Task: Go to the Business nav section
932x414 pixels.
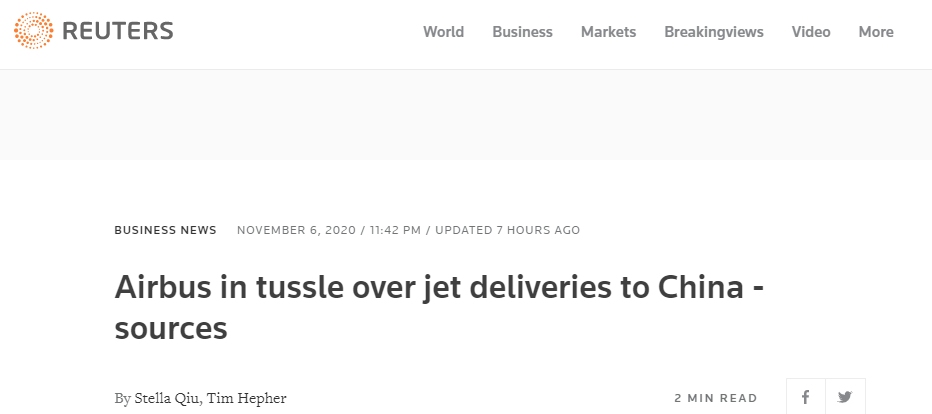Action: [522, 32]
